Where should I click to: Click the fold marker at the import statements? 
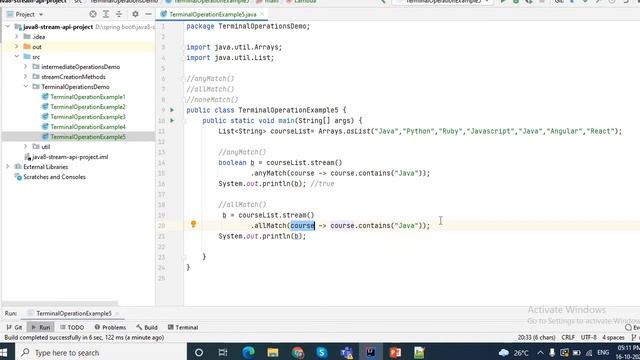point(184,47)
